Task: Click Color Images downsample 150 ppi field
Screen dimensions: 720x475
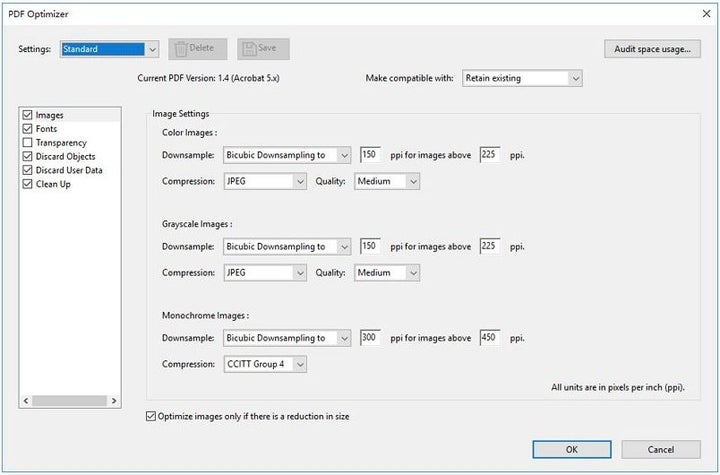Action: click(370, 155)
